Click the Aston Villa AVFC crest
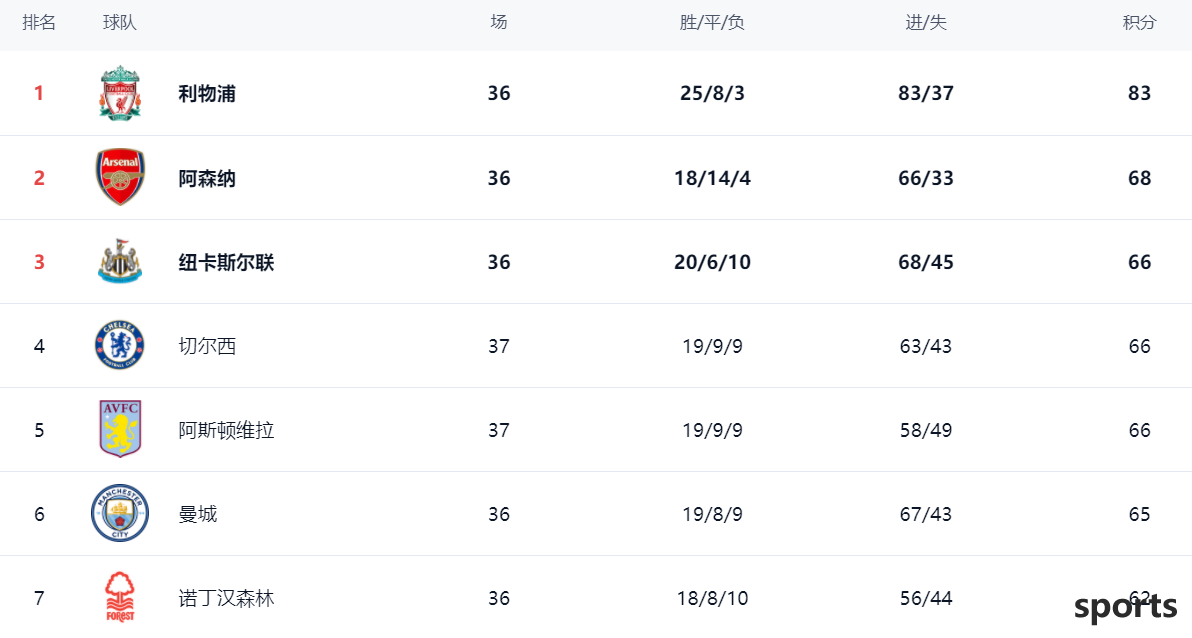The image size is (1192, 638). pyautogui.click(x=120, y=429)
